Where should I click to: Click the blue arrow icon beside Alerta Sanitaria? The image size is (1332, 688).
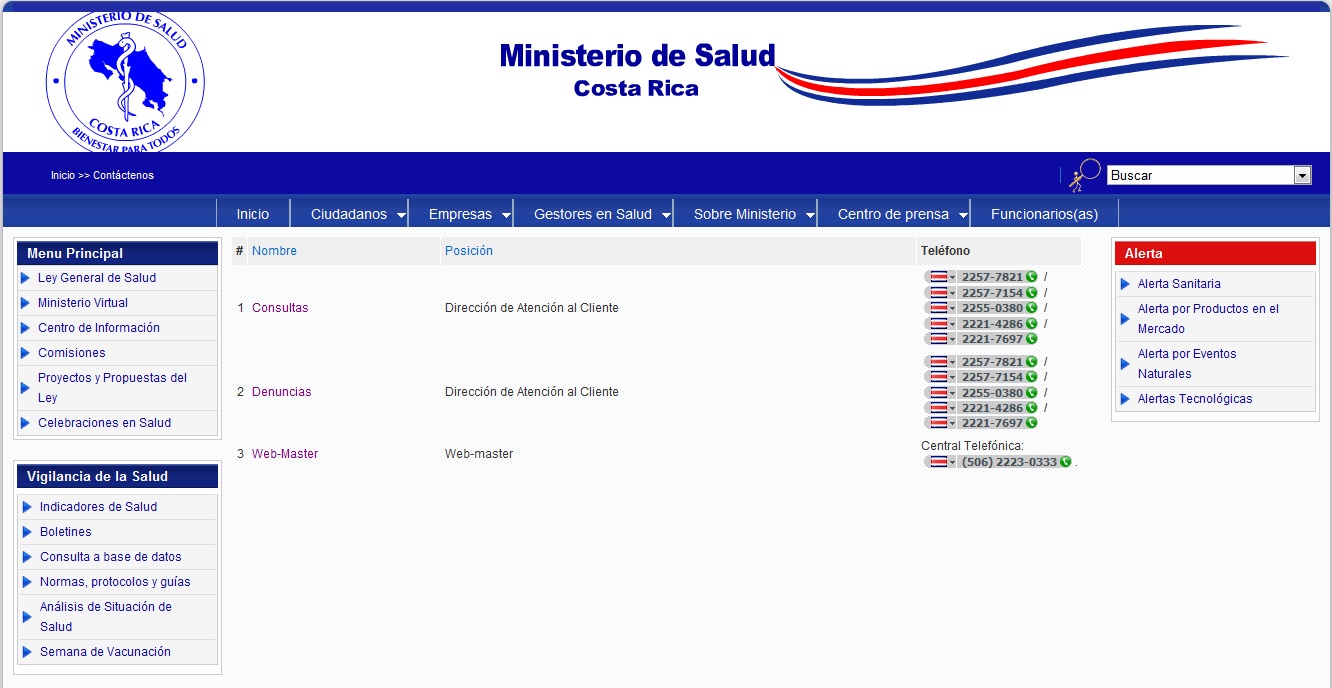pos(1125,284)
